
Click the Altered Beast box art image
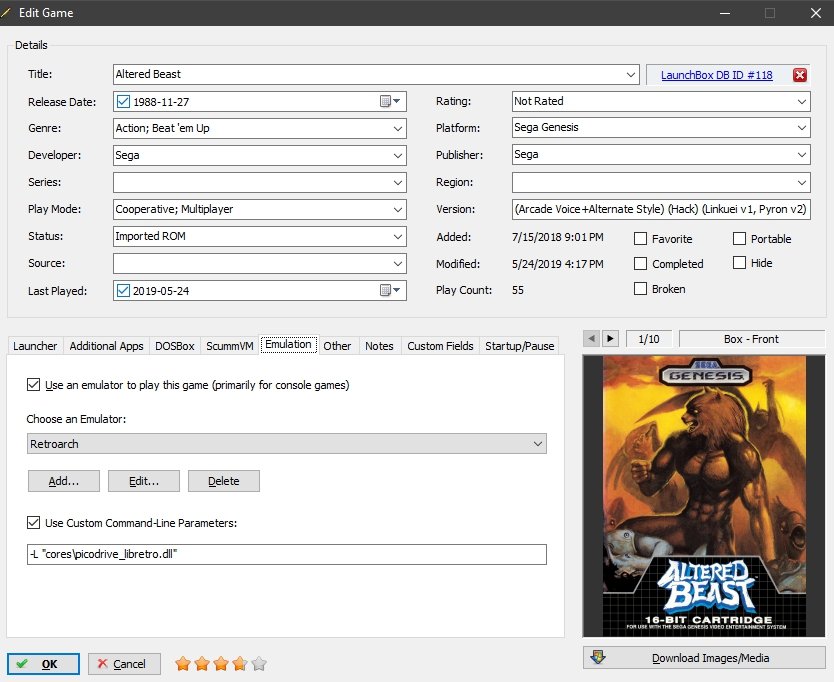point(704,496)
